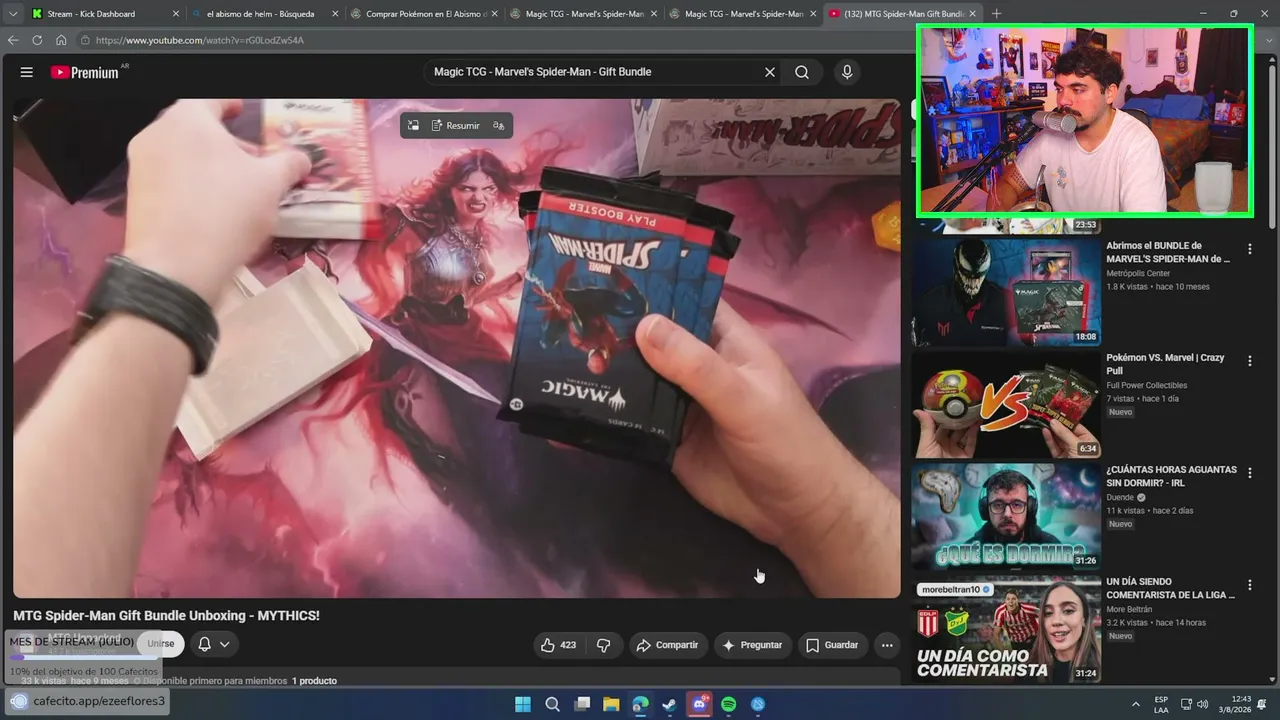Screen dimensions: 1280x720
Task: Open a new browser tab
Action: 996,14
